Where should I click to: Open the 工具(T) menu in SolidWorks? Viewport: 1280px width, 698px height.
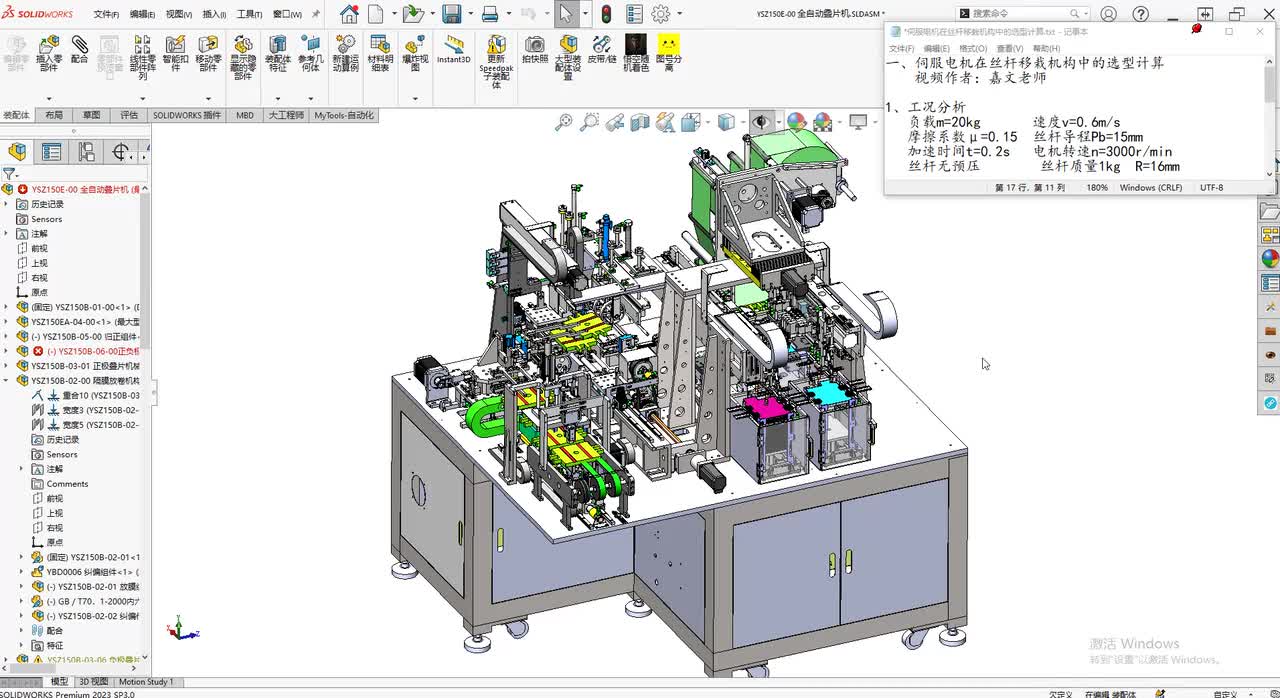coord(249,14)
